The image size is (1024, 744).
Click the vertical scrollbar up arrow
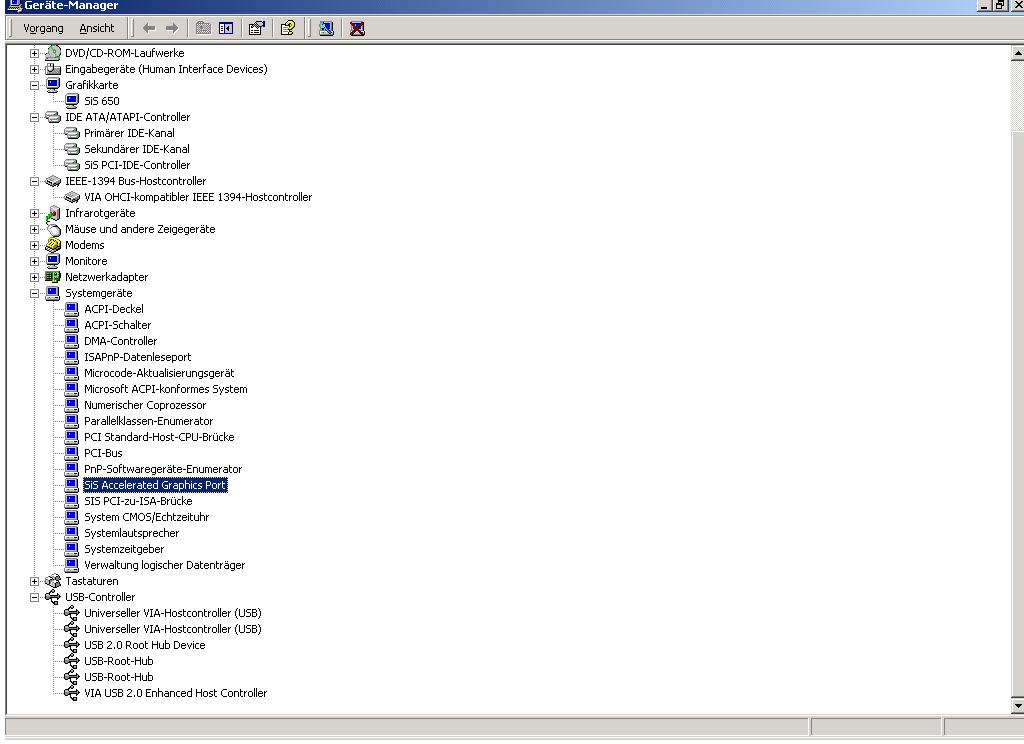click(1017, 54)
